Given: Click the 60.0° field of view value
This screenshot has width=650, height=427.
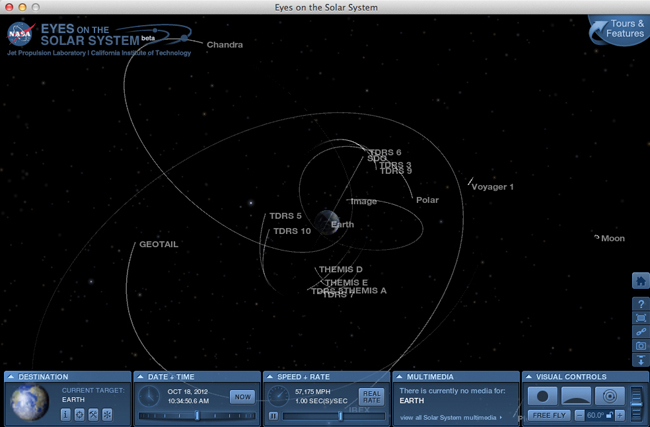Looking at the screenshot, I should click(x=595, y=415).
